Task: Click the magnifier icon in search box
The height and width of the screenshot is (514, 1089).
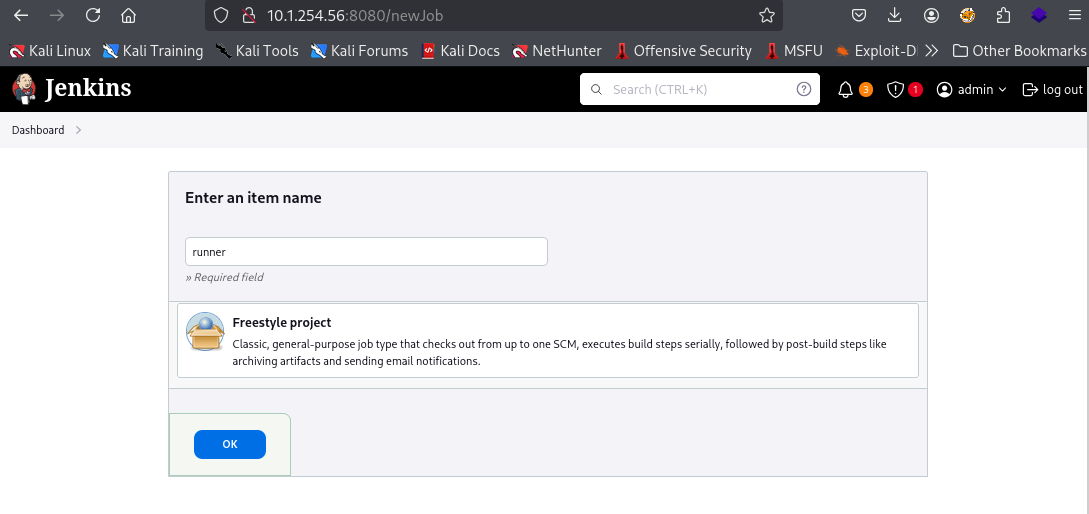Action: pyautogui.click(x=596, y=89)
